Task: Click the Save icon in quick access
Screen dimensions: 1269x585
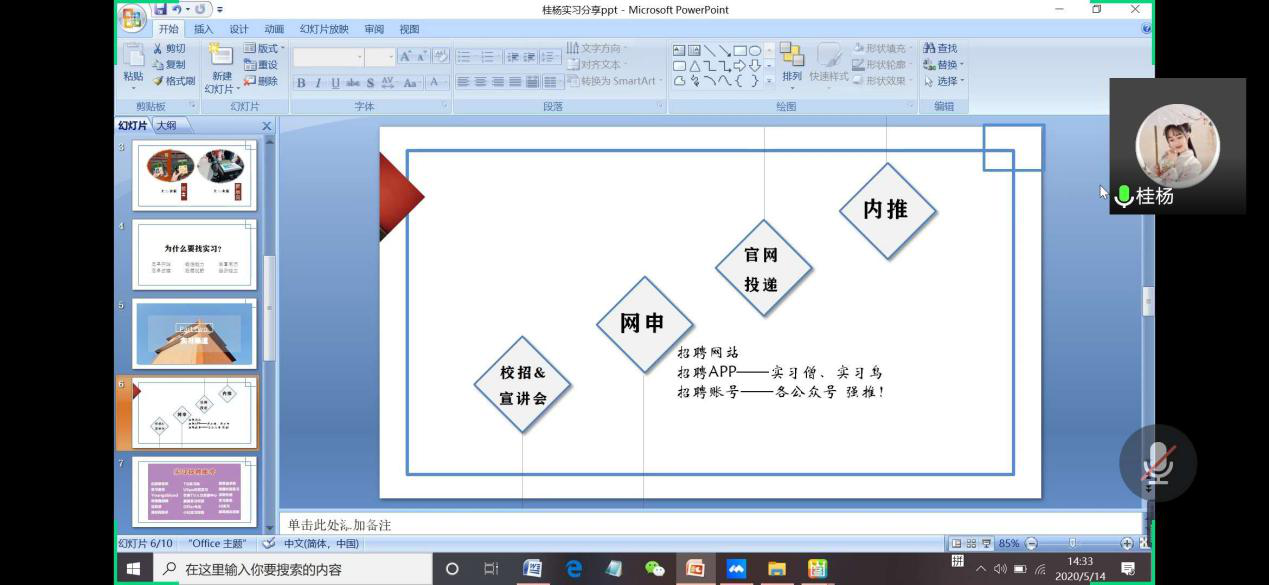Action: [x=161, y=9]
